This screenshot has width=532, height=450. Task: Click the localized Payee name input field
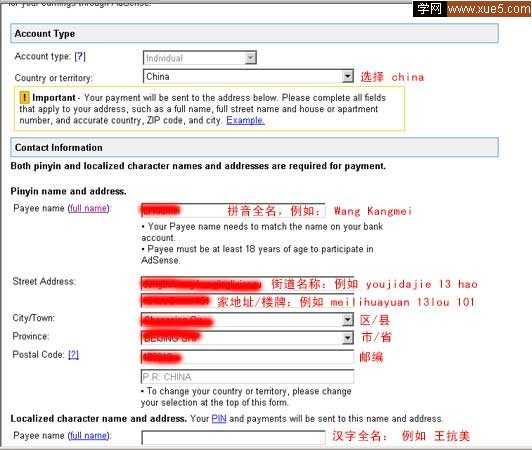233,438
